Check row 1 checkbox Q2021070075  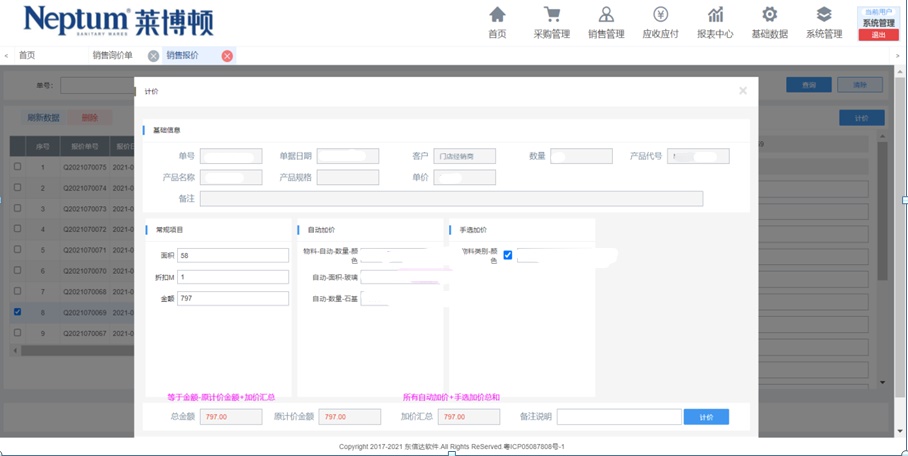tap(17, 167)
